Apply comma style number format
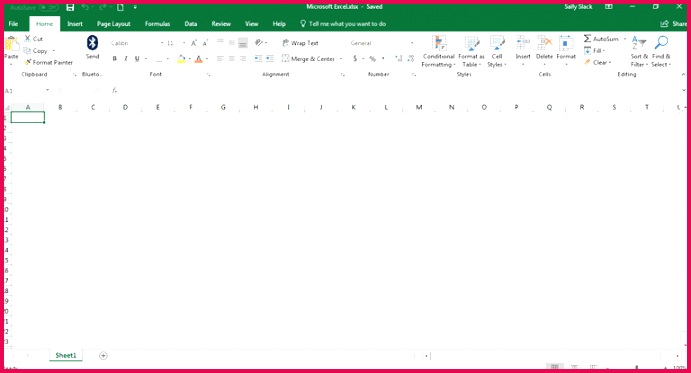This screenshot has width=691, height=373. click(x=383, y=59)
